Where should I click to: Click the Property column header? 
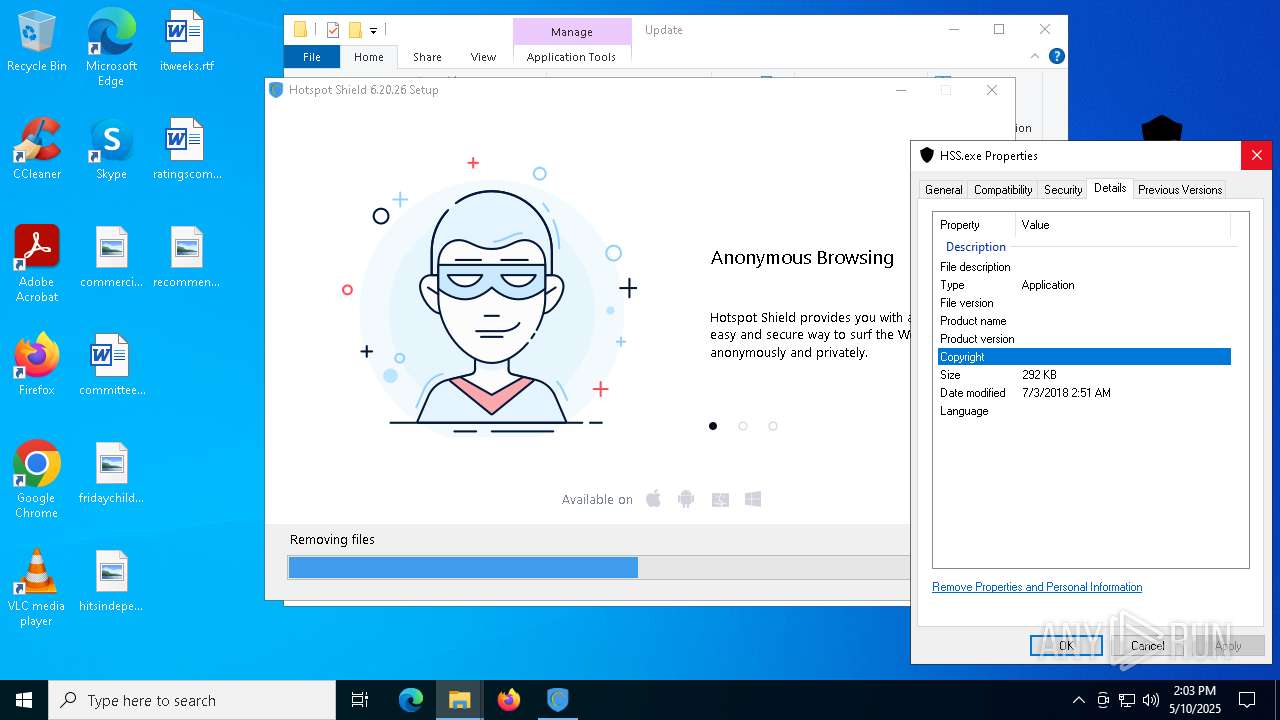pyautogui.click(x=975, y=225)
